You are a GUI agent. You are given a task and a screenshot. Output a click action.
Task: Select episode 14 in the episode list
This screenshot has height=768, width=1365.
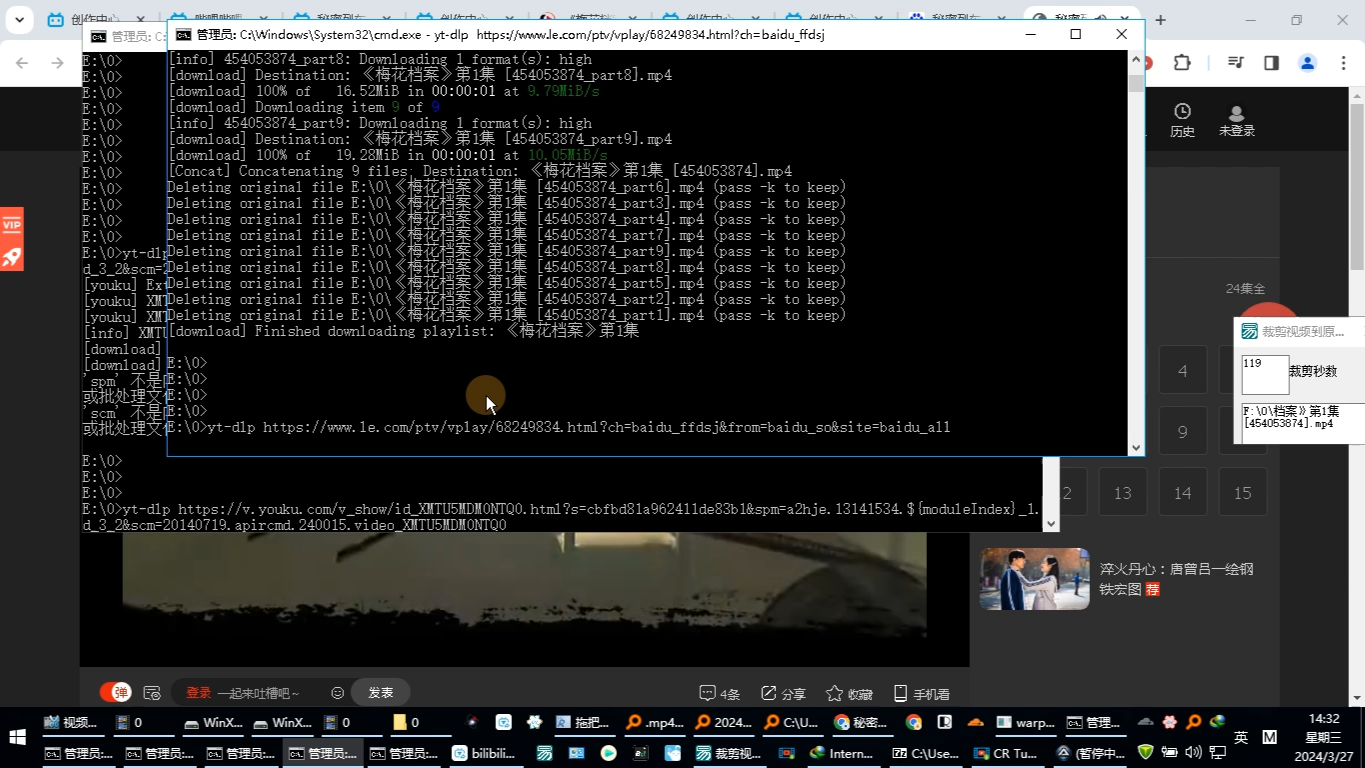(x=1183, y=492)
